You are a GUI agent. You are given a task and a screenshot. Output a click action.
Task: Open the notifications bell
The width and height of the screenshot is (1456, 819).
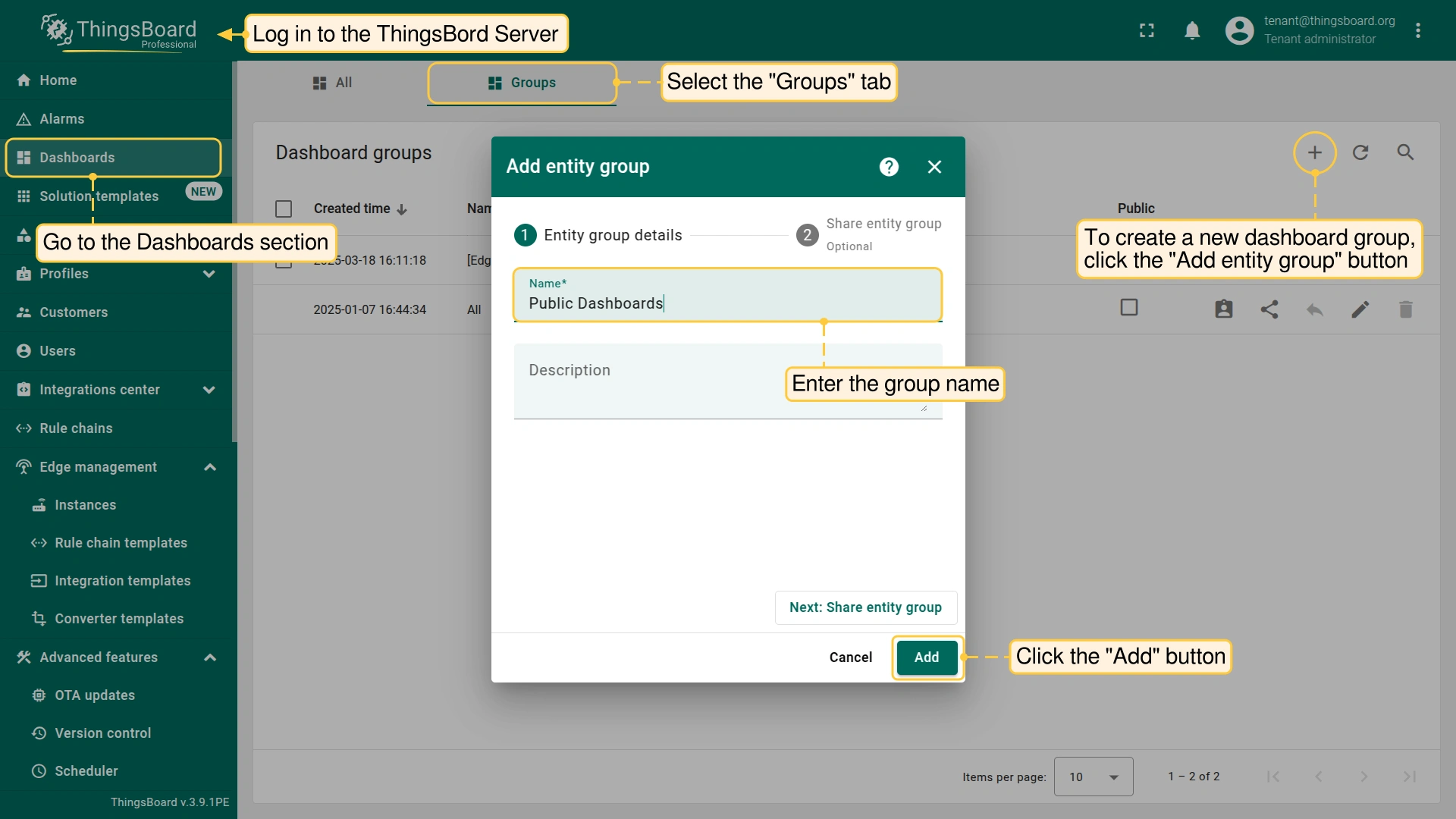pyautogui.click(x=1192, y=30)
